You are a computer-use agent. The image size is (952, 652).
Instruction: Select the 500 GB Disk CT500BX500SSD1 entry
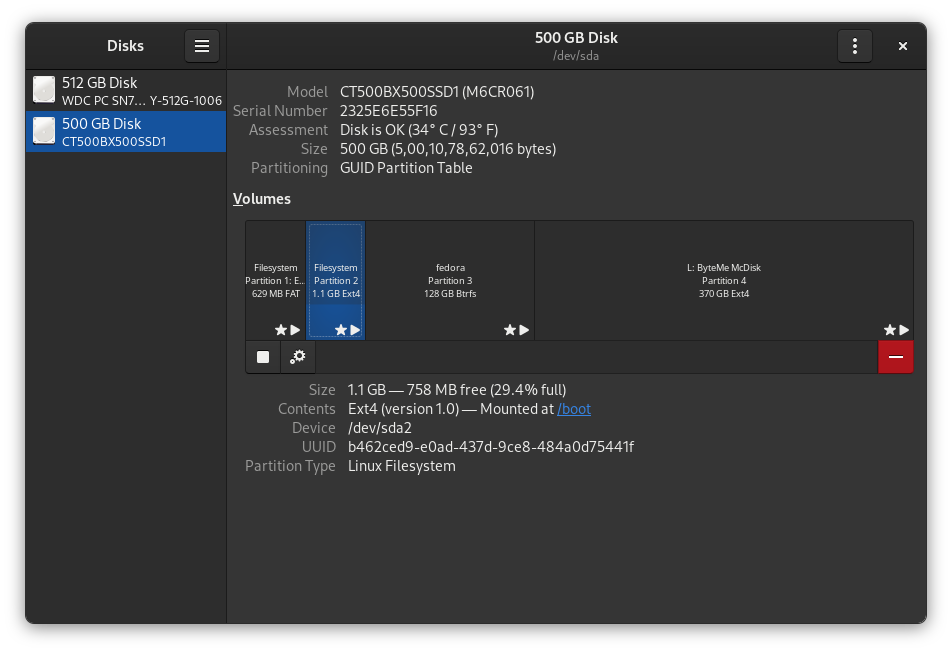[126, 131]
